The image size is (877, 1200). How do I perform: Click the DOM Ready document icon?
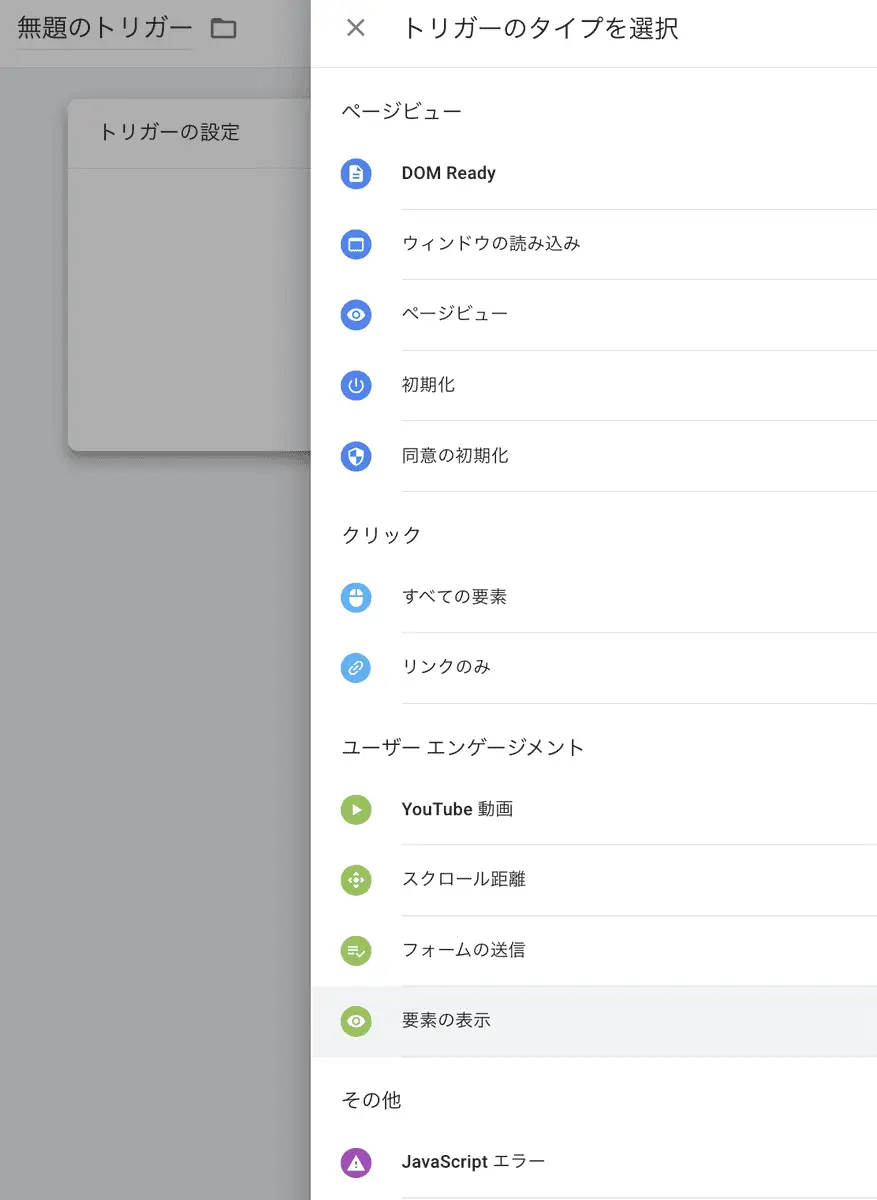[x=356, y=174]
